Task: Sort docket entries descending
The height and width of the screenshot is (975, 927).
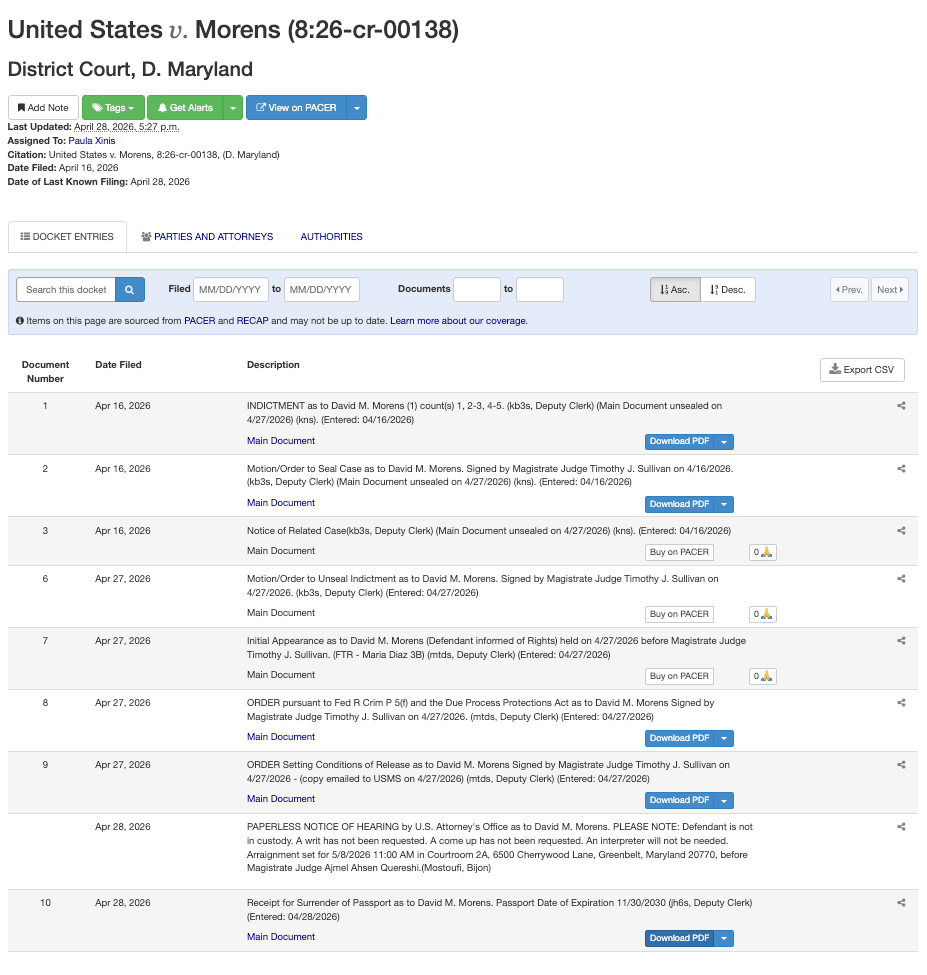Action: [x=728, y=290]
